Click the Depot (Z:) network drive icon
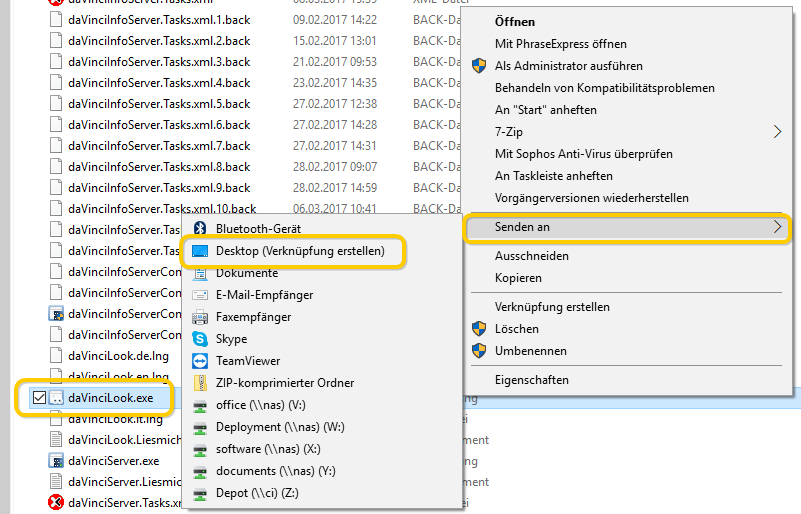Screen dimensions: 801x514 (200, 494)
